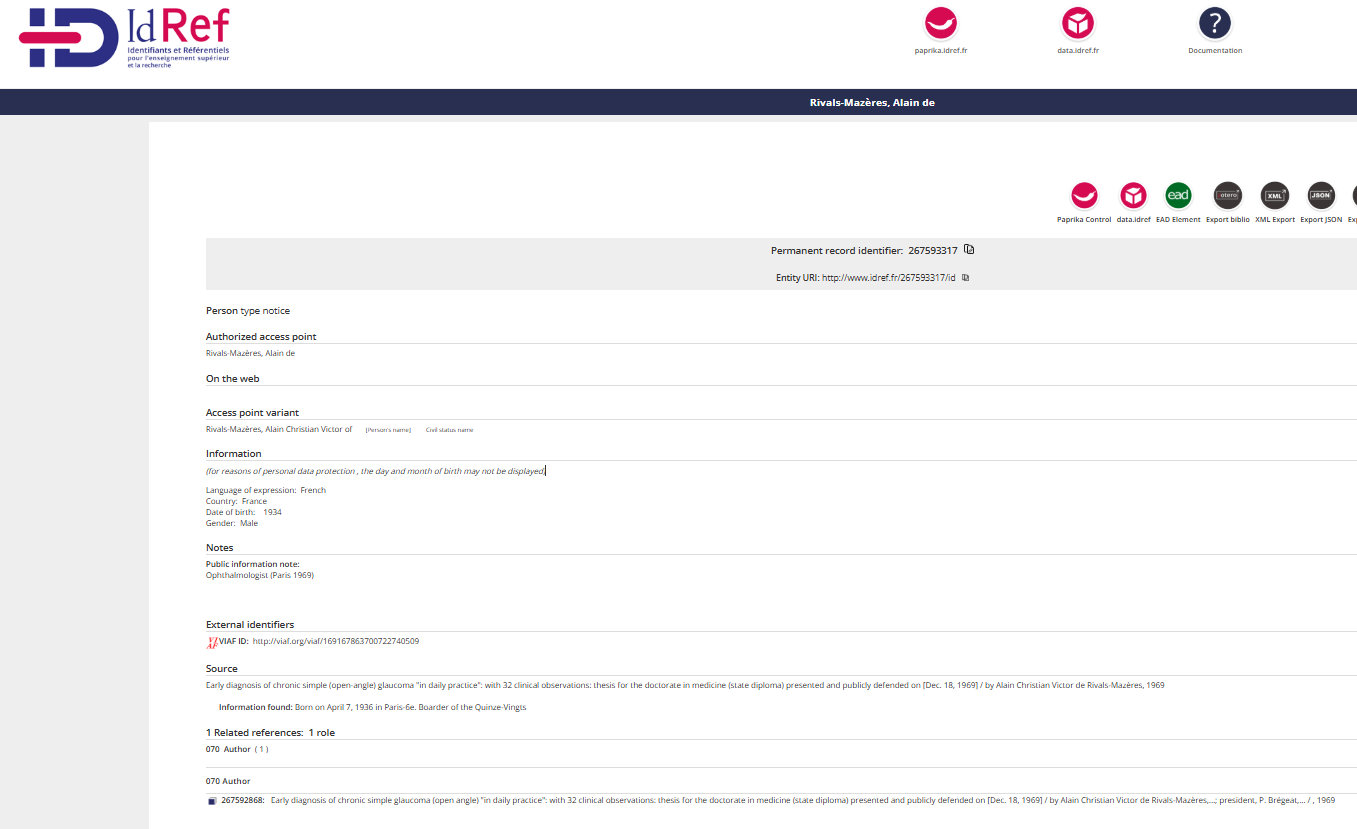Open paprika.idref.fr from the header
The height and width of the screenshot is (829, 1357).
pos(940,23)
